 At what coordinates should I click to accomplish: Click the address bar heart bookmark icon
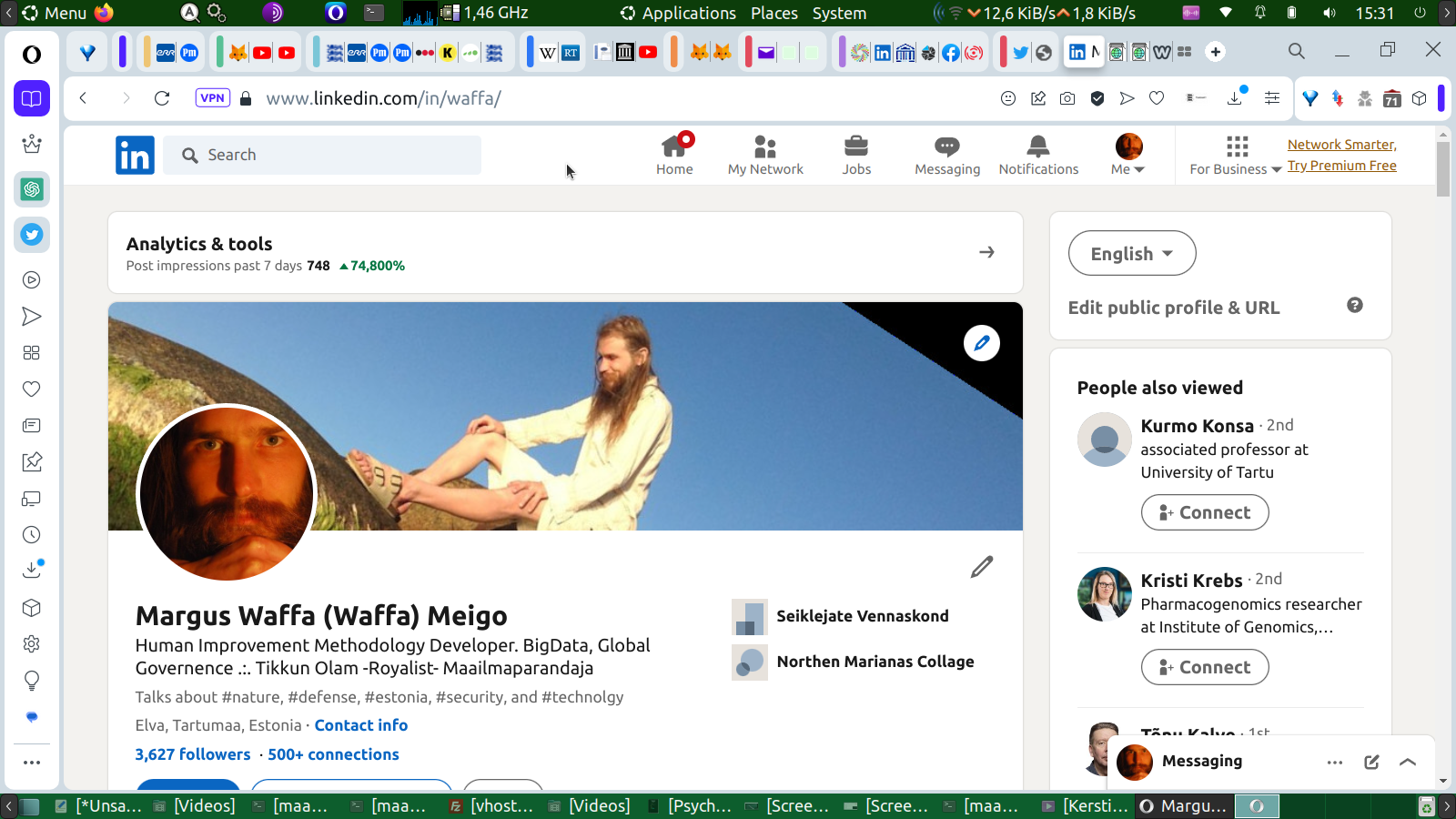tap(1157, 98)
